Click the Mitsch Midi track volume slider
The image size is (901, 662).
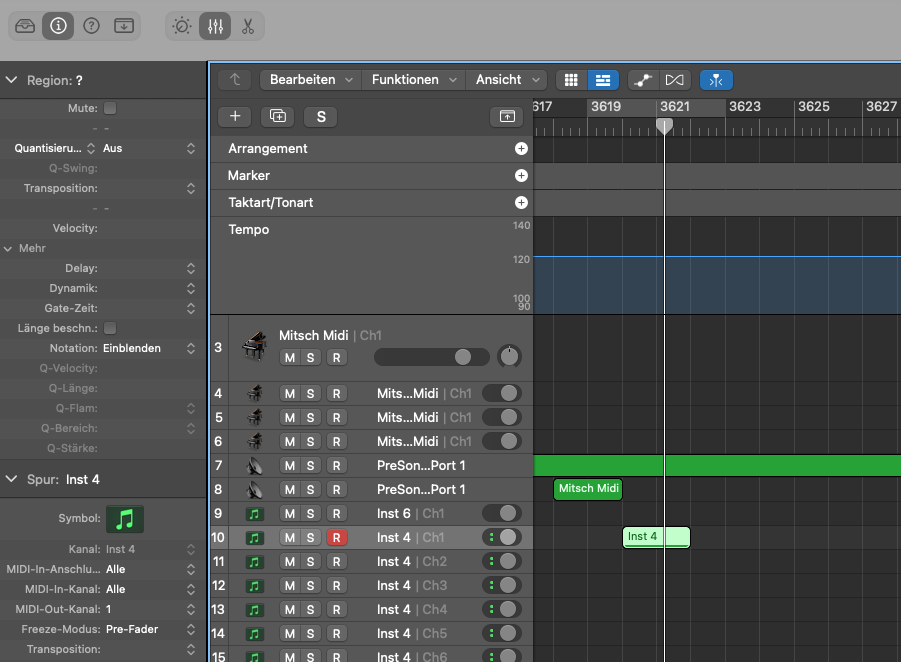pyautogui.click(x=432, y=357)
